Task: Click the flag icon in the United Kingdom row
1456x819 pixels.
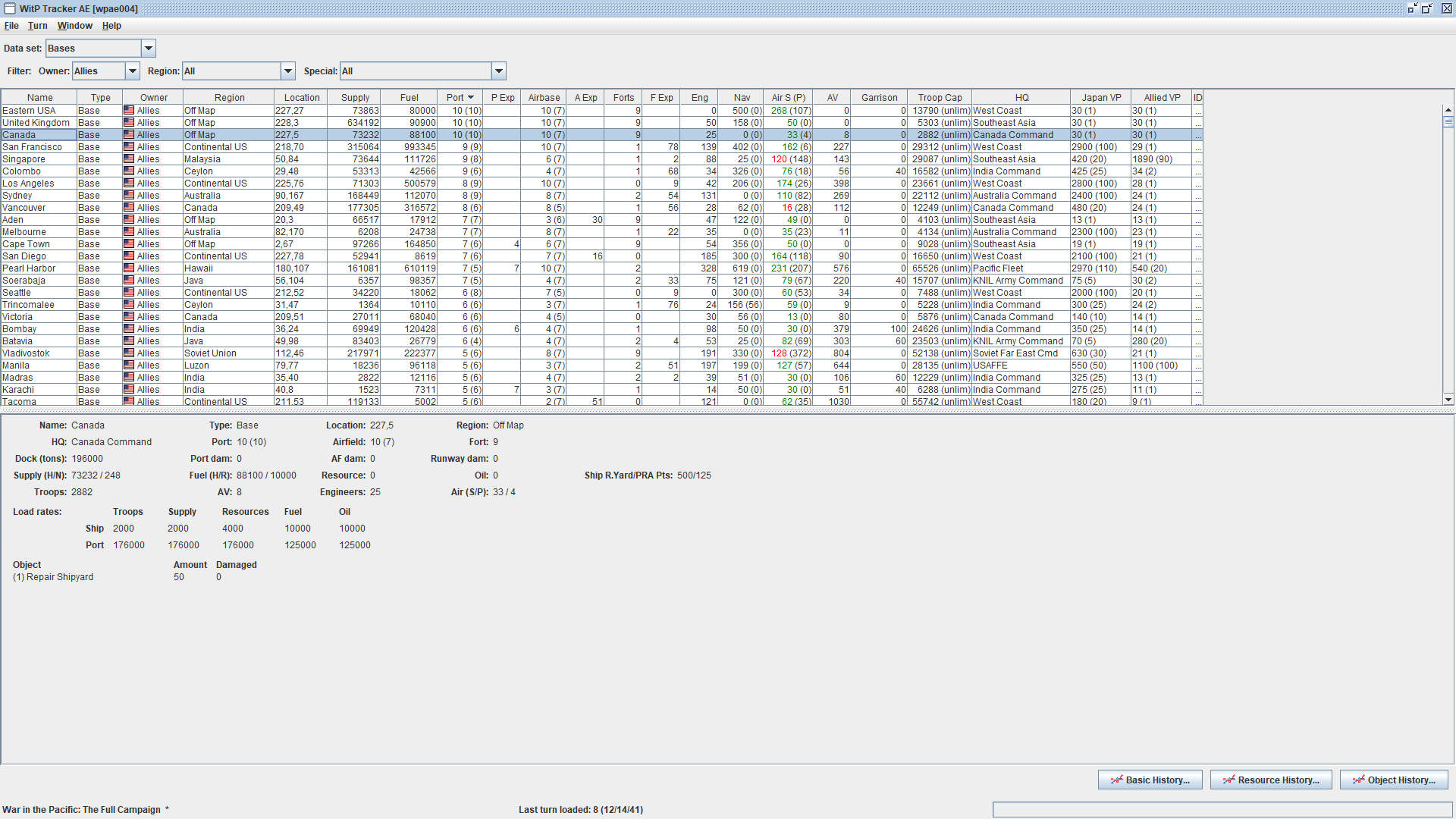Action: [129, 123]
